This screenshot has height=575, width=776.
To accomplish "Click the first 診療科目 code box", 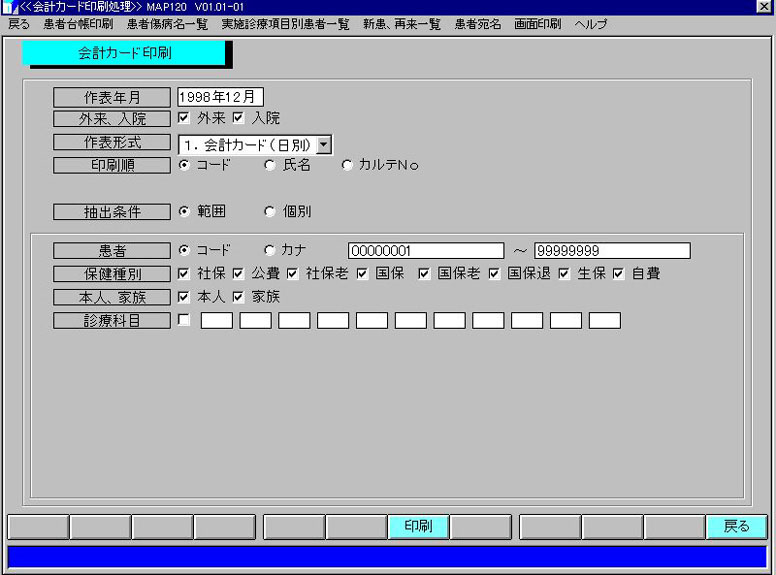I will pyautogui.click(x=217, y=321).
